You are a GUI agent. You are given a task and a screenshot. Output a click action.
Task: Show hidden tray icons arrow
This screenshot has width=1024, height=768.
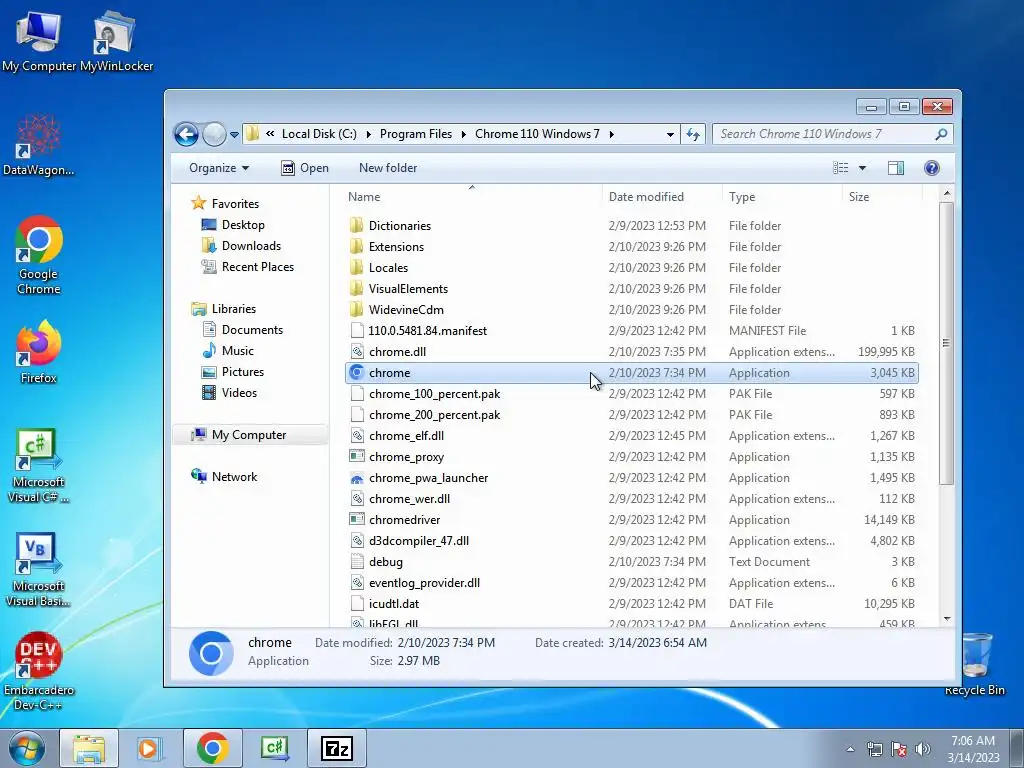pos(850,749)
